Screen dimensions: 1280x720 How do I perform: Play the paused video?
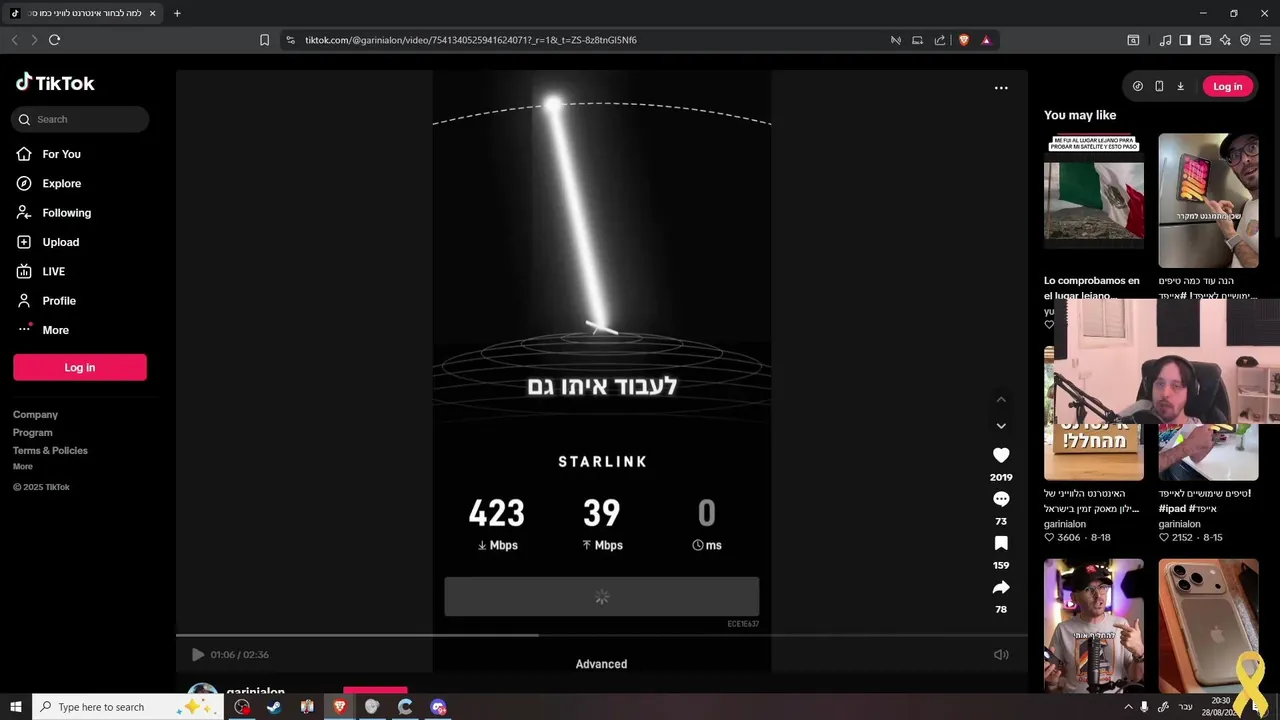click(197, 654)
